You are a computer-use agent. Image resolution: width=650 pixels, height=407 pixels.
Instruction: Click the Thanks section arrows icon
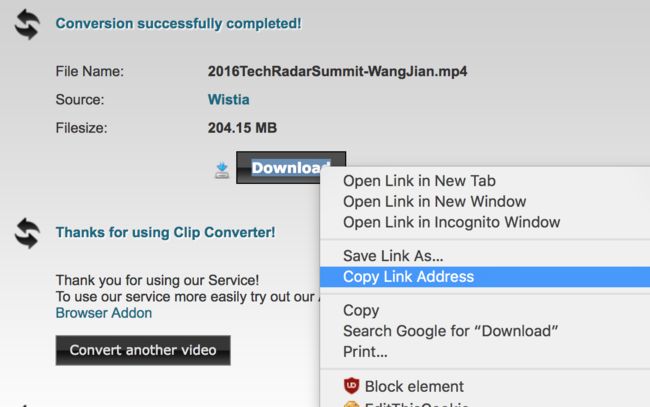[x=27, y=233]
